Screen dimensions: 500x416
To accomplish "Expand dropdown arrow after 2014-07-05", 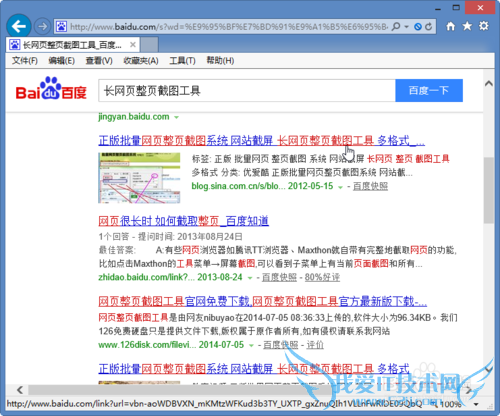I will tap(251, 345).
